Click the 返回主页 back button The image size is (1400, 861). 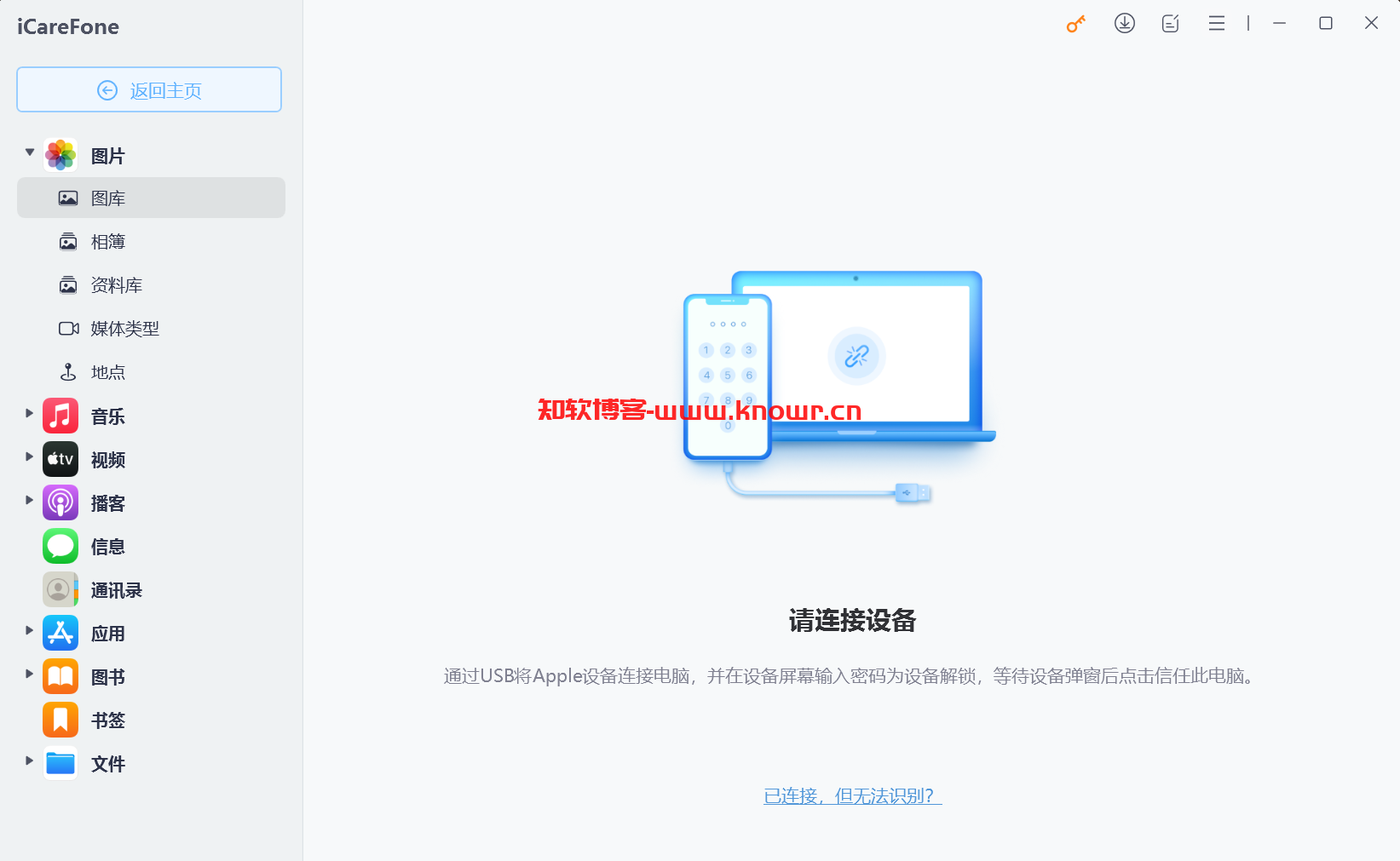tap(149, 89)
